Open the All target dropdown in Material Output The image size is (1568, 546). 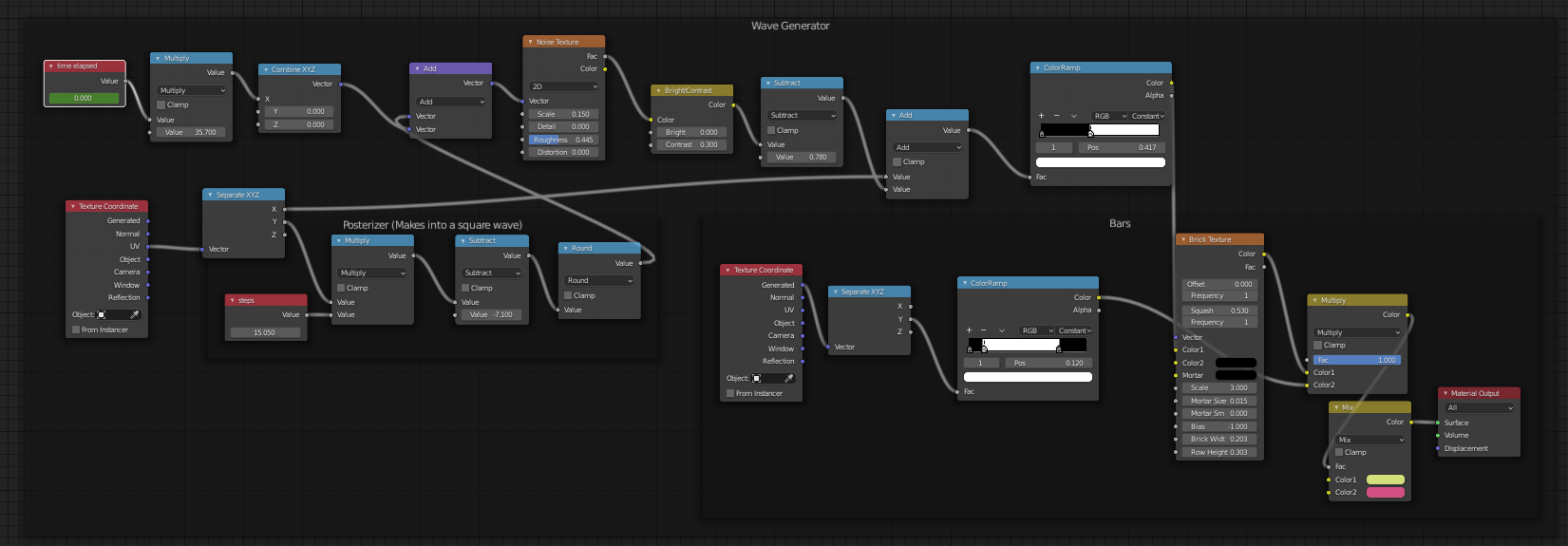pos(1479,407)
